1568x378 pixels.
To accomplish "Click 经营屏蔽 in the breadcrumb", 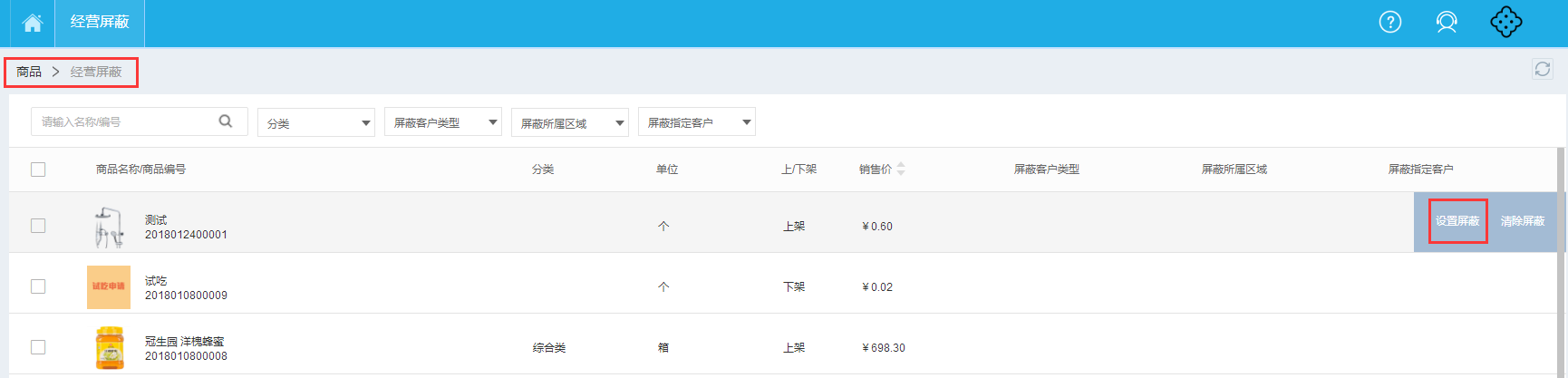I will point(96,72).
